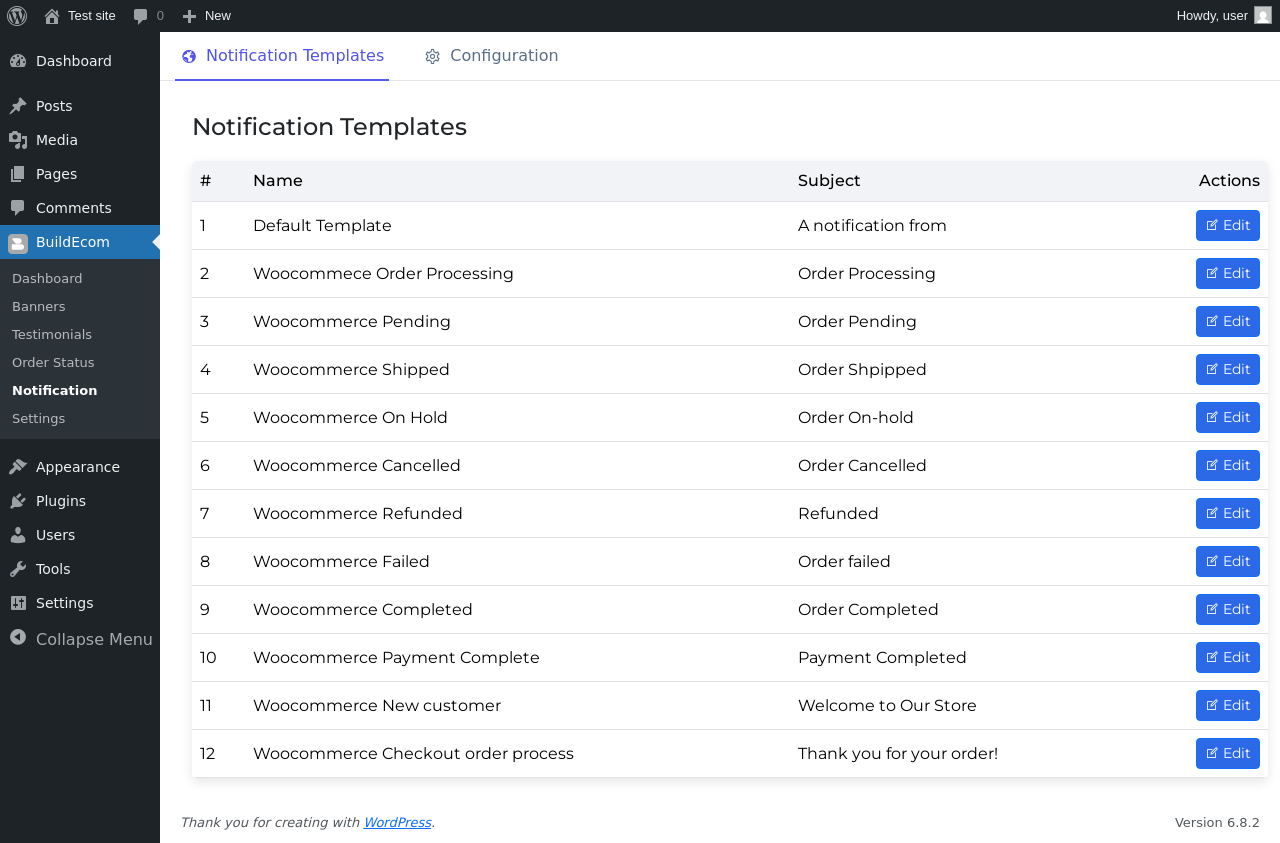Open Order Status submenu item
The image size is (1280, 843).
coord(53,362)
